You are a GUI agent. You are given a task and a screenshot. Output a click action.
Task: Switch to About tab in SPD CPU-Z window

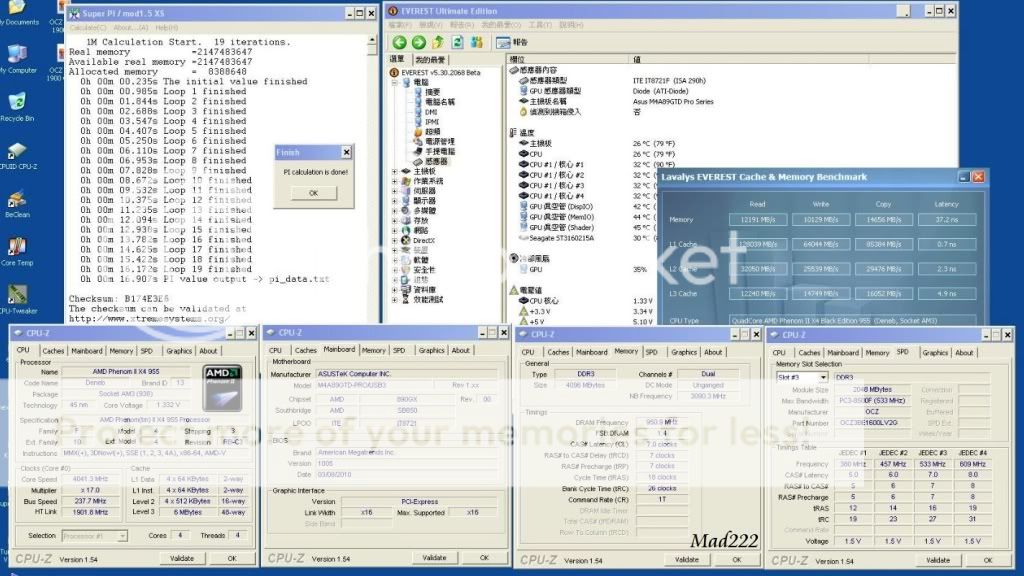pyautogui.click(x=964, y=353)
